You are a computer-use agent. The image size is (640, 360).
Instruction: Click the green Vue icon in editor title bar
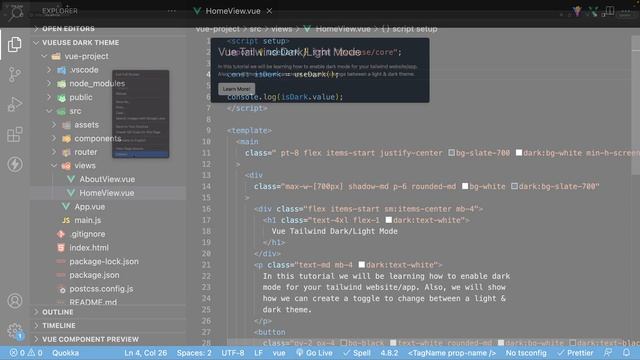pos(593,11)
